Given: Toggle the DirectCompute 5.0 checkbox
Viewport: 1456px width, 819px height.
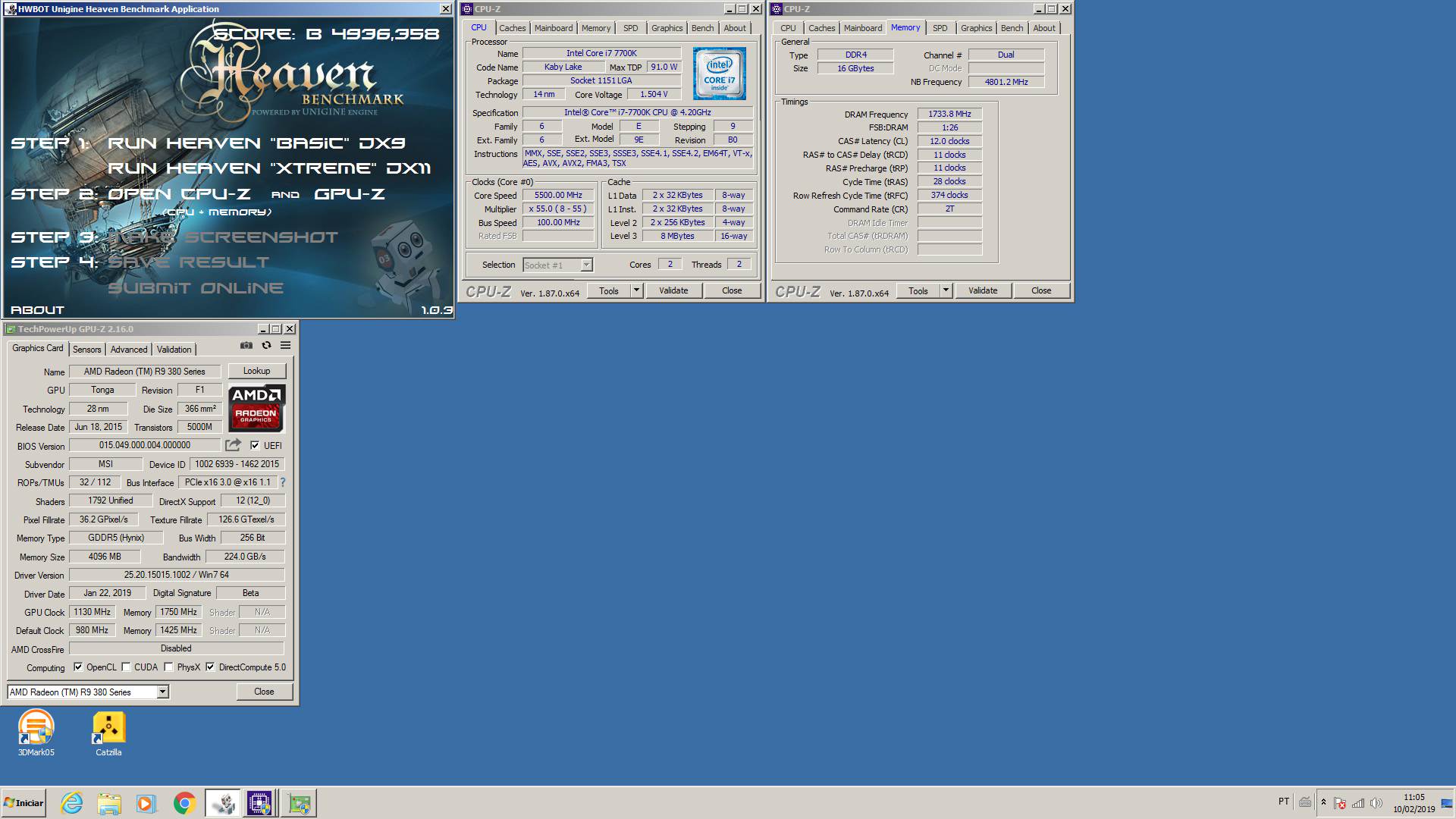Looking at the screenshot, I should 210,667.
